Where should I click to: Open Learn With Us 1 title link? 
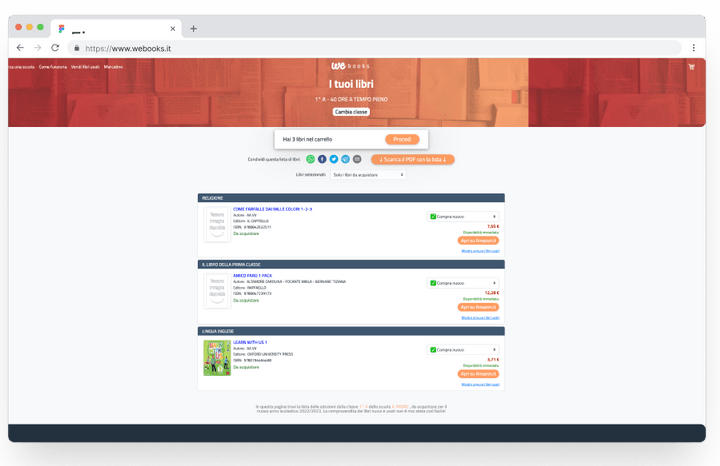click(250, 342)
